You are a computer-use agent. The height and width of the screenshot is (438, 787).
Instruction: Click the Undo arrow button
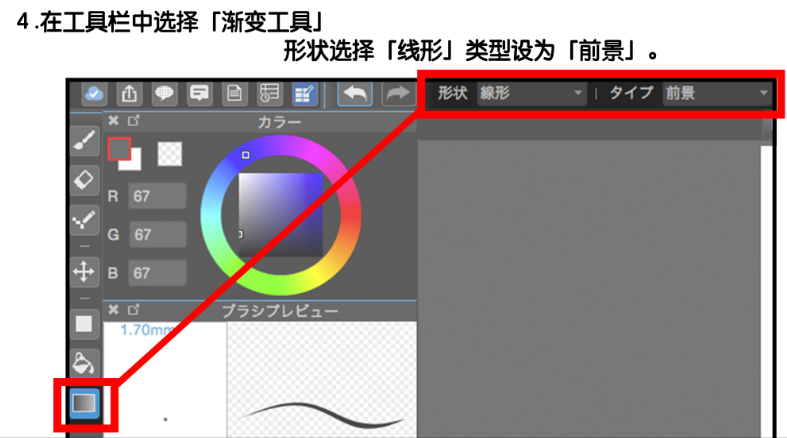coord(355,93)
